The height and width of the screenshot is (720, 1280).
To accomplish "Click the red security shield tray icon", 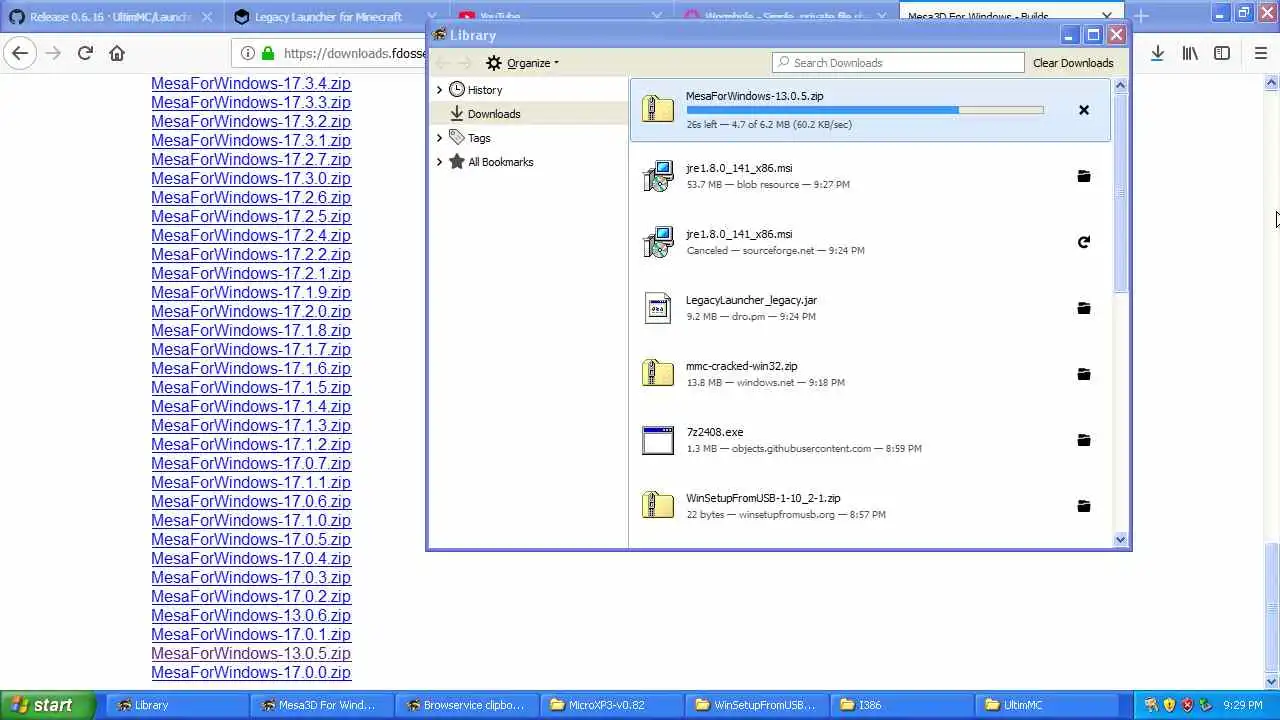I will (x=1187, y=705).
